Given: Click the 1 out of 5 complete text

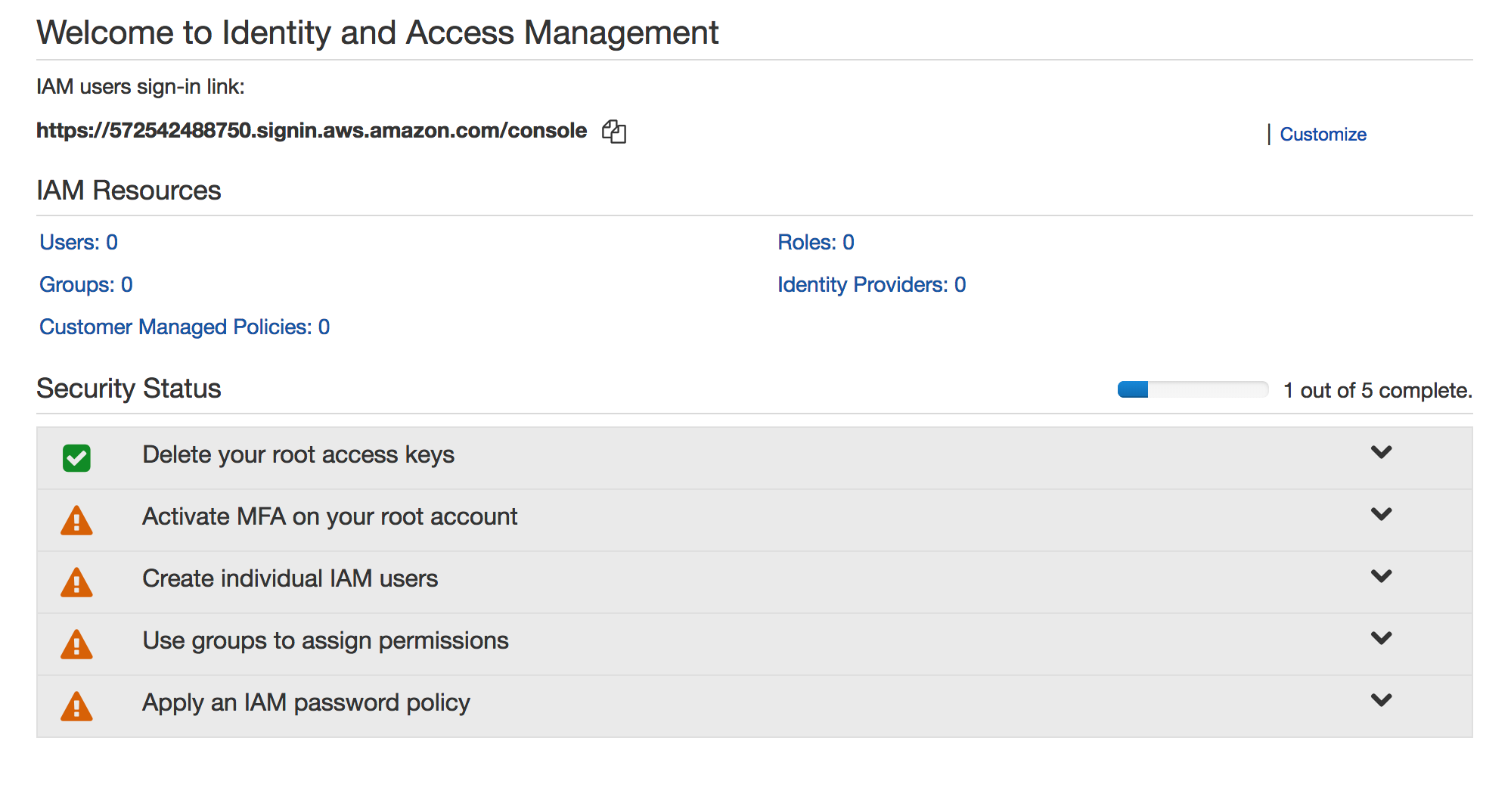Looking at the screenshot, I should coord(1378,390).
